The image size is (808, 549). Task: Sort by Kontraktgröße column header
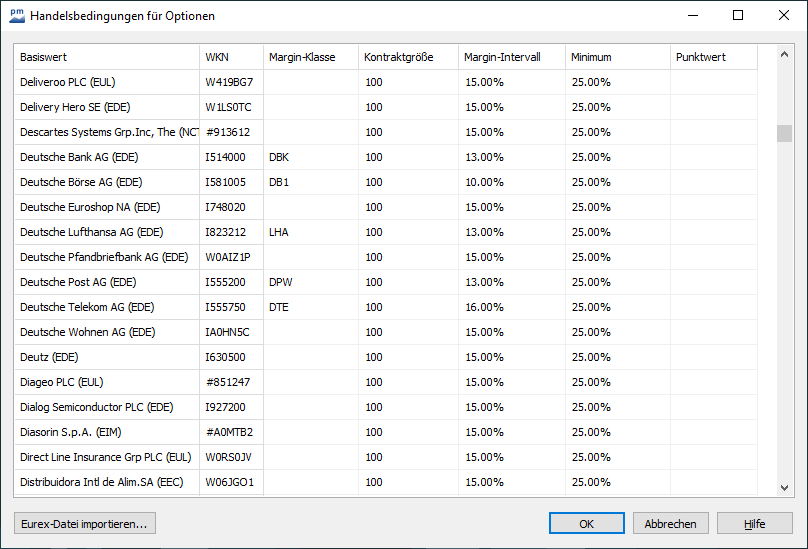pyautogui.click(x=408, y=57)
